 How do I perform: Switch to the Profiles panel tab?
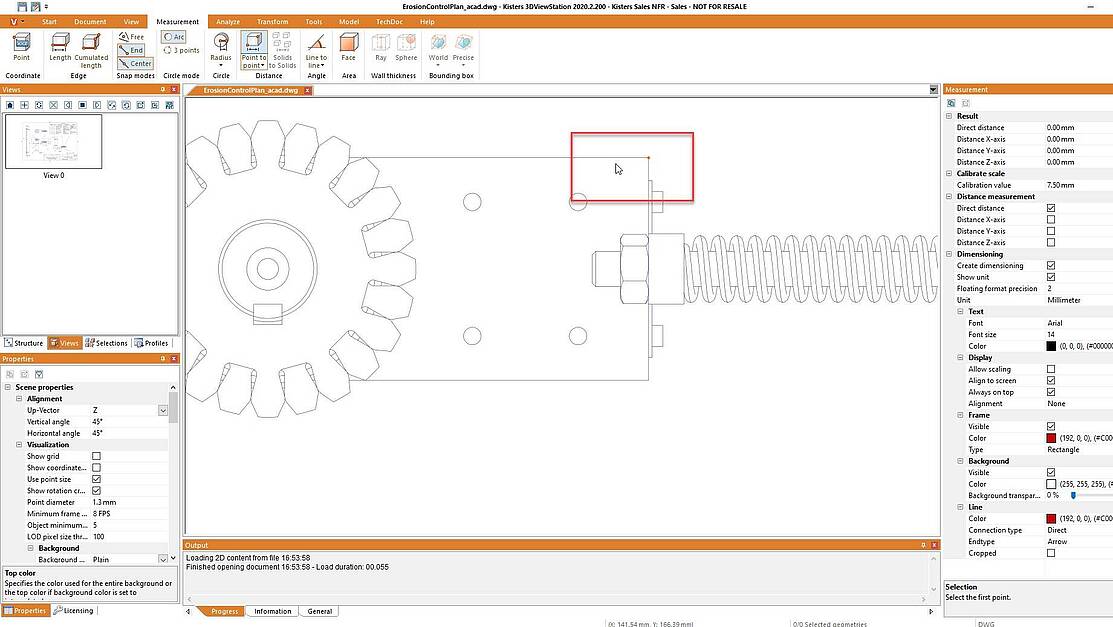[x=152, y=343]
